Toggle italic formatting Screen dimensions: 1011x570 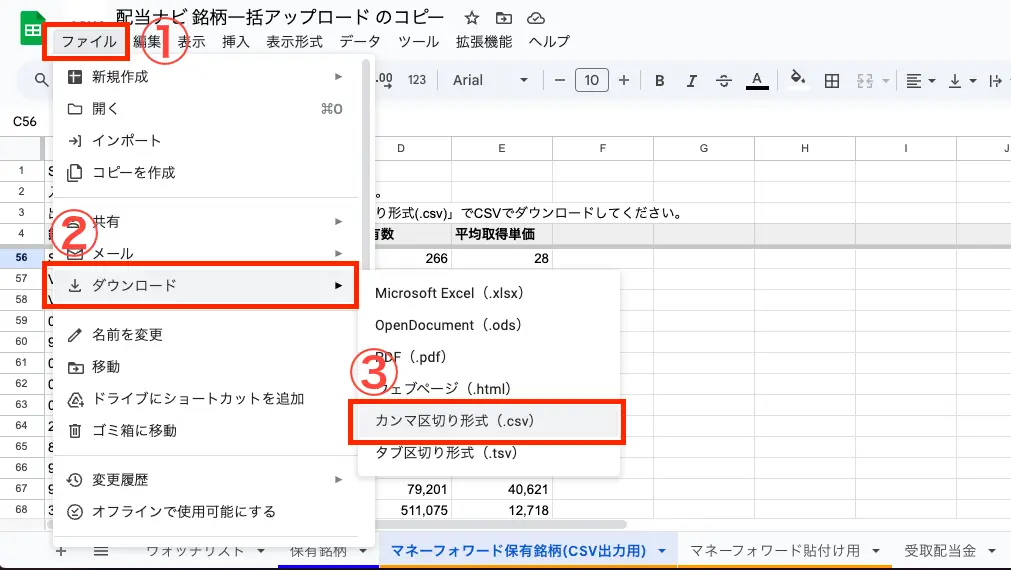tap(691, 81)
